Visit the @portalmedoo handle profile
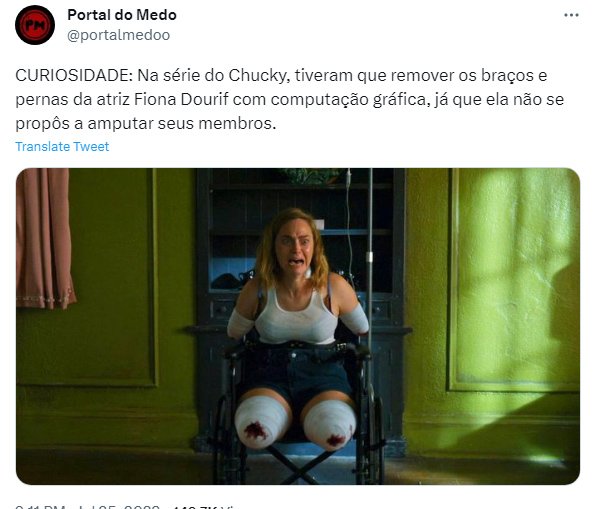The height and width of the screenshot is (509, 596). (x=119, y=35)
